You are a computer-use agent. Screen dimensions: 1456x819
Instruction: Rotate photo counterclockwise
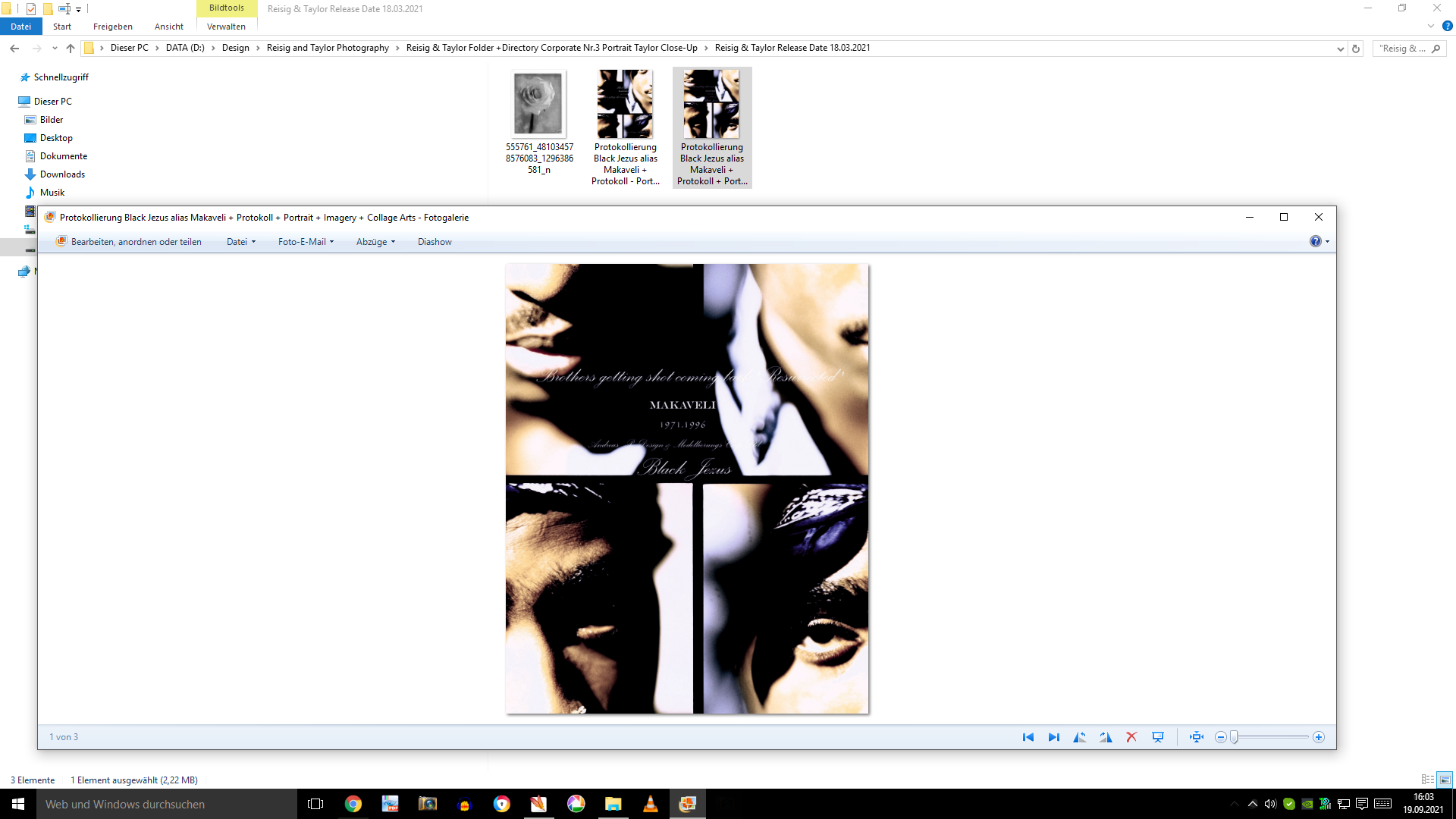(1080, 737)
